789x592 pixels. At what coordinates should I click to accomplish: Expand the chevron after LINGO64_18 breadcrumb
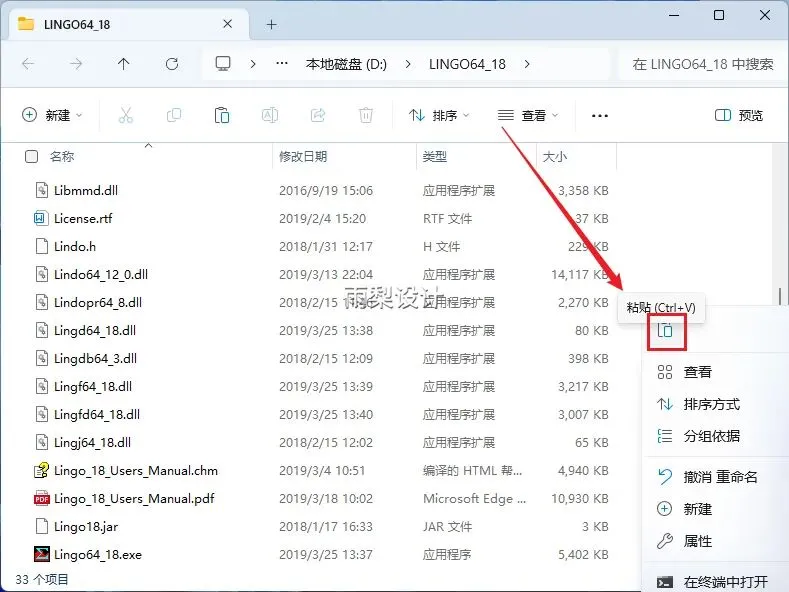(x=527, y=64)
